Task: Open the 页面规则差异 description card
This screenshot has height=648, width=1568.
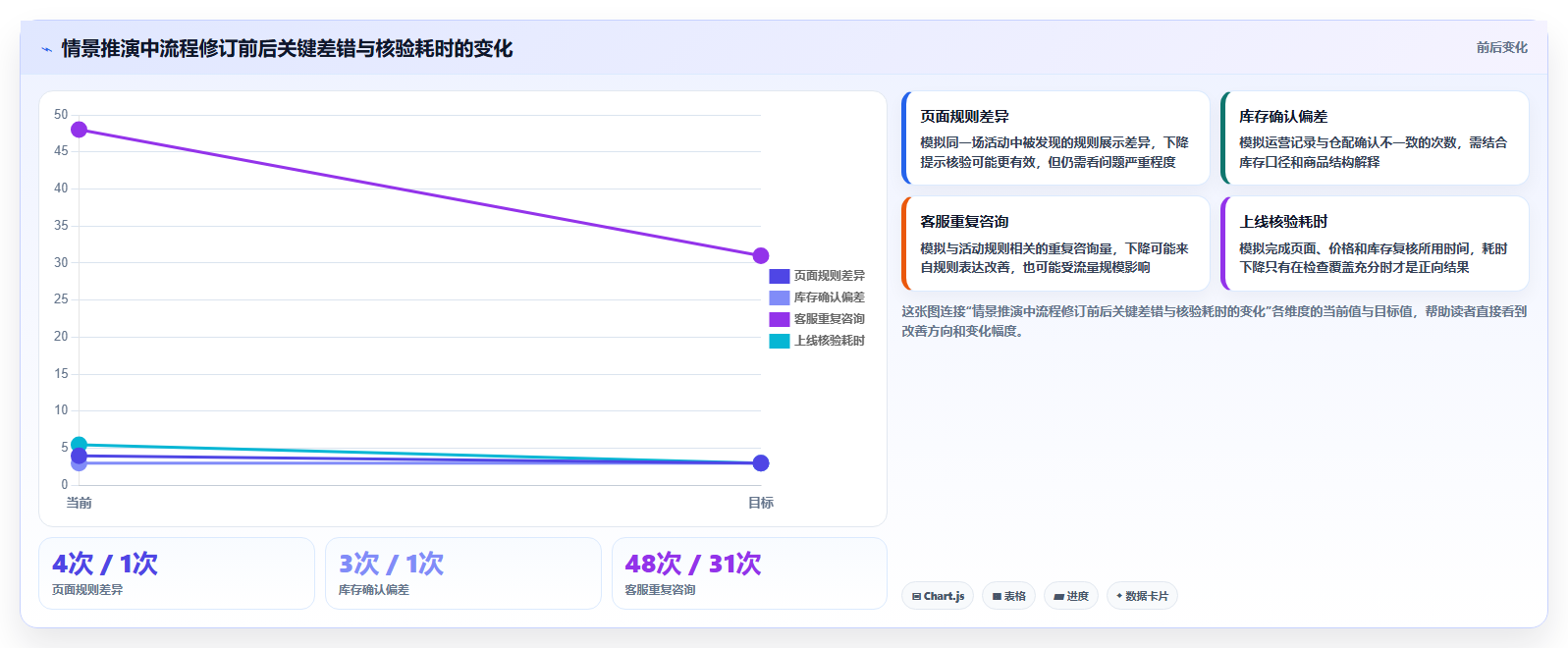Action: (1055, 138)
